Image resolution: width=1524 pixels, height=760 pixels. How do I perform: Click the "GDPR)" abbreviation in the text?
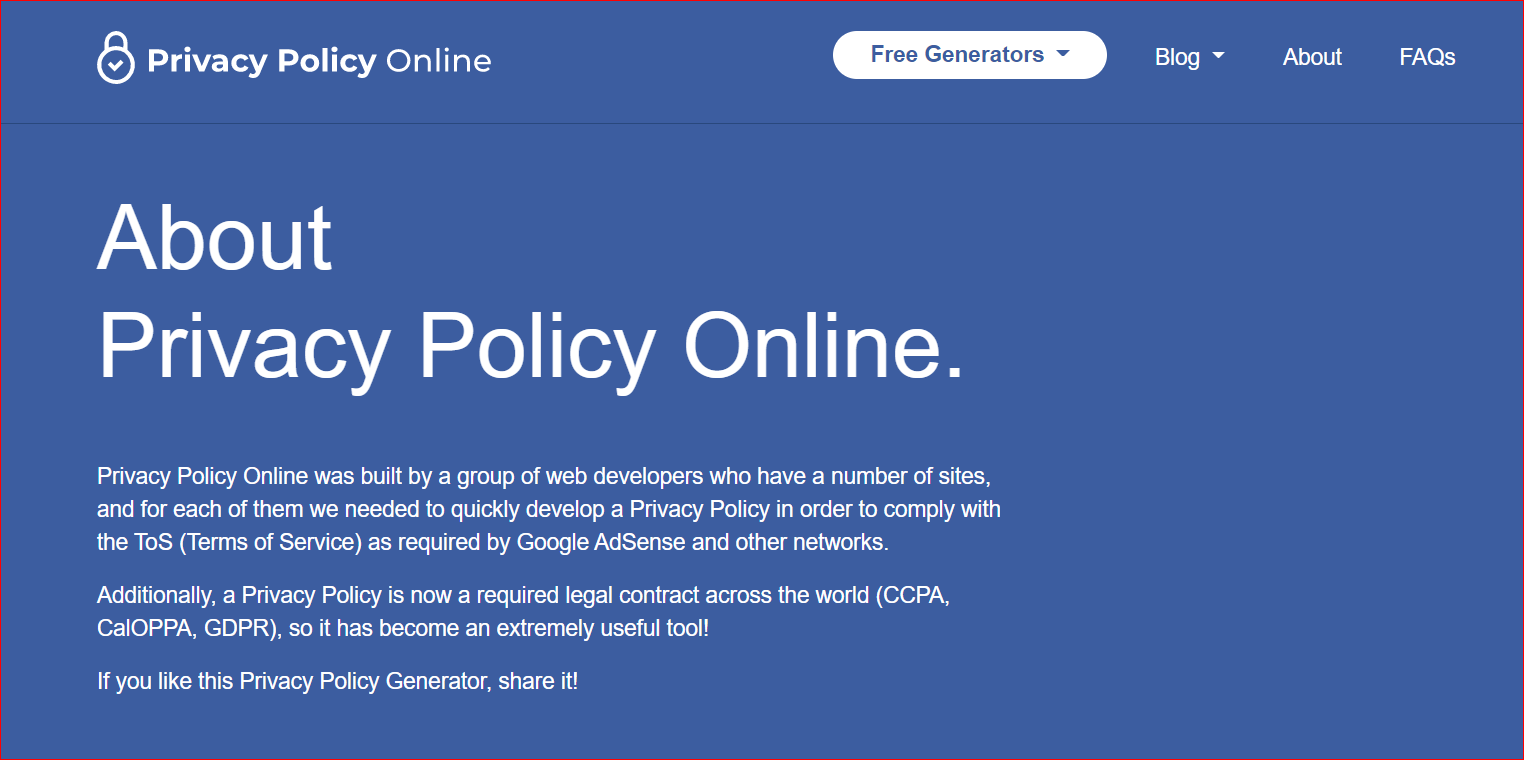[x=242, y=630]
